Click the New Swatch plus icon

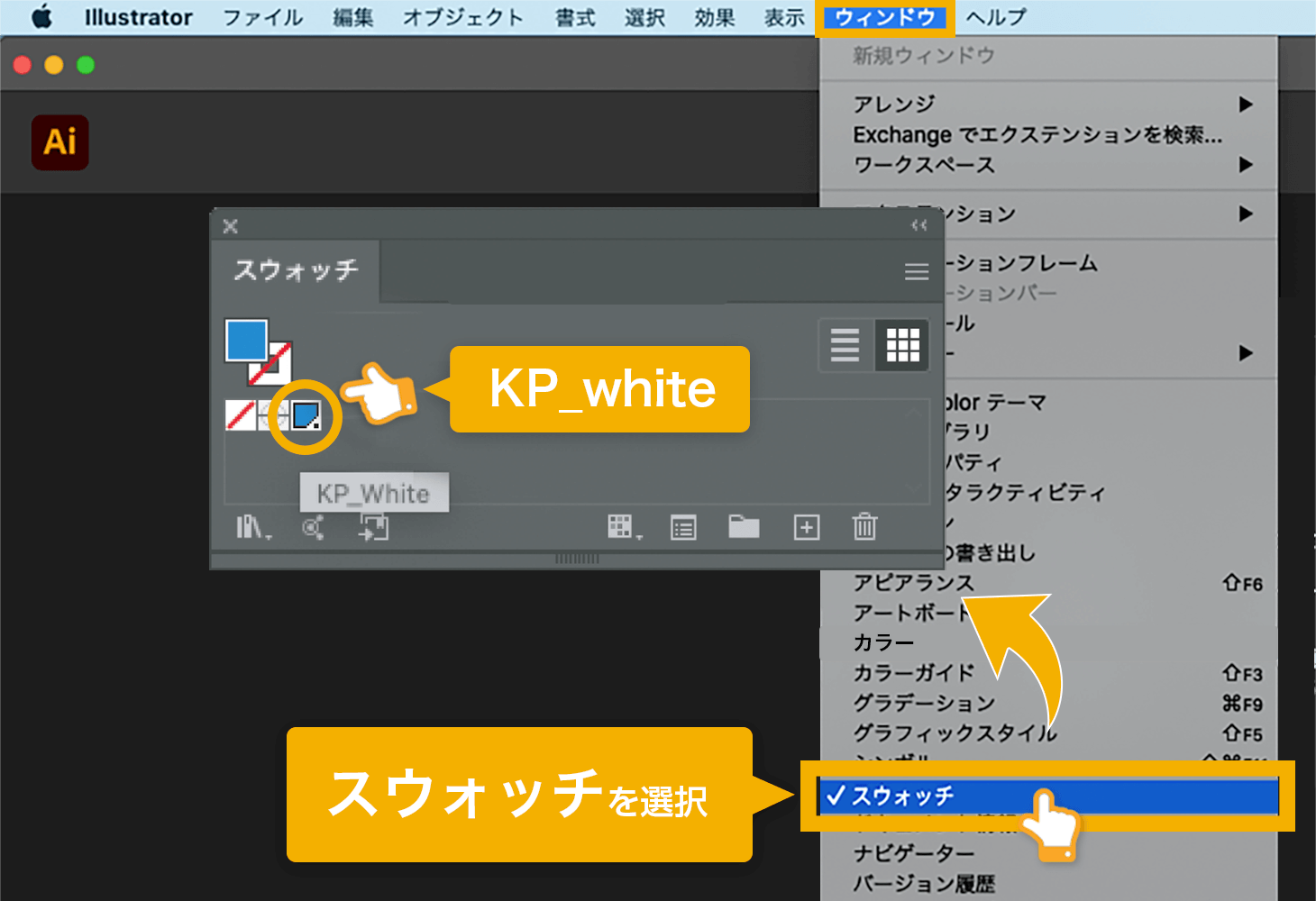tap(806, 527)
